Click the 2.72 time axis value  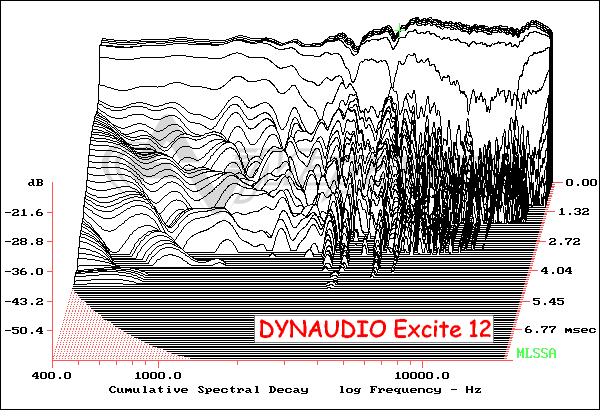[564, 242]
